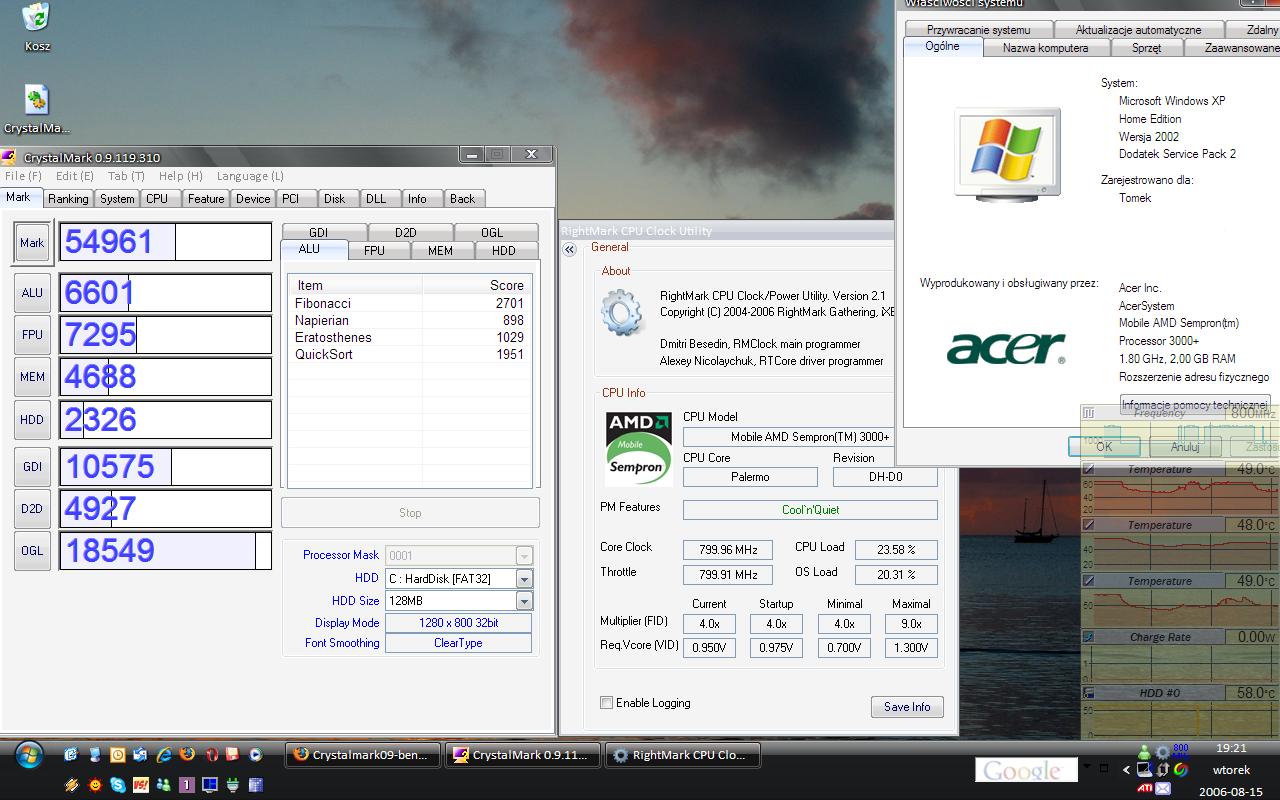Select the Sprzęt tab in system properties
Screen dimensions: 1280x800
pos(1146,47)
